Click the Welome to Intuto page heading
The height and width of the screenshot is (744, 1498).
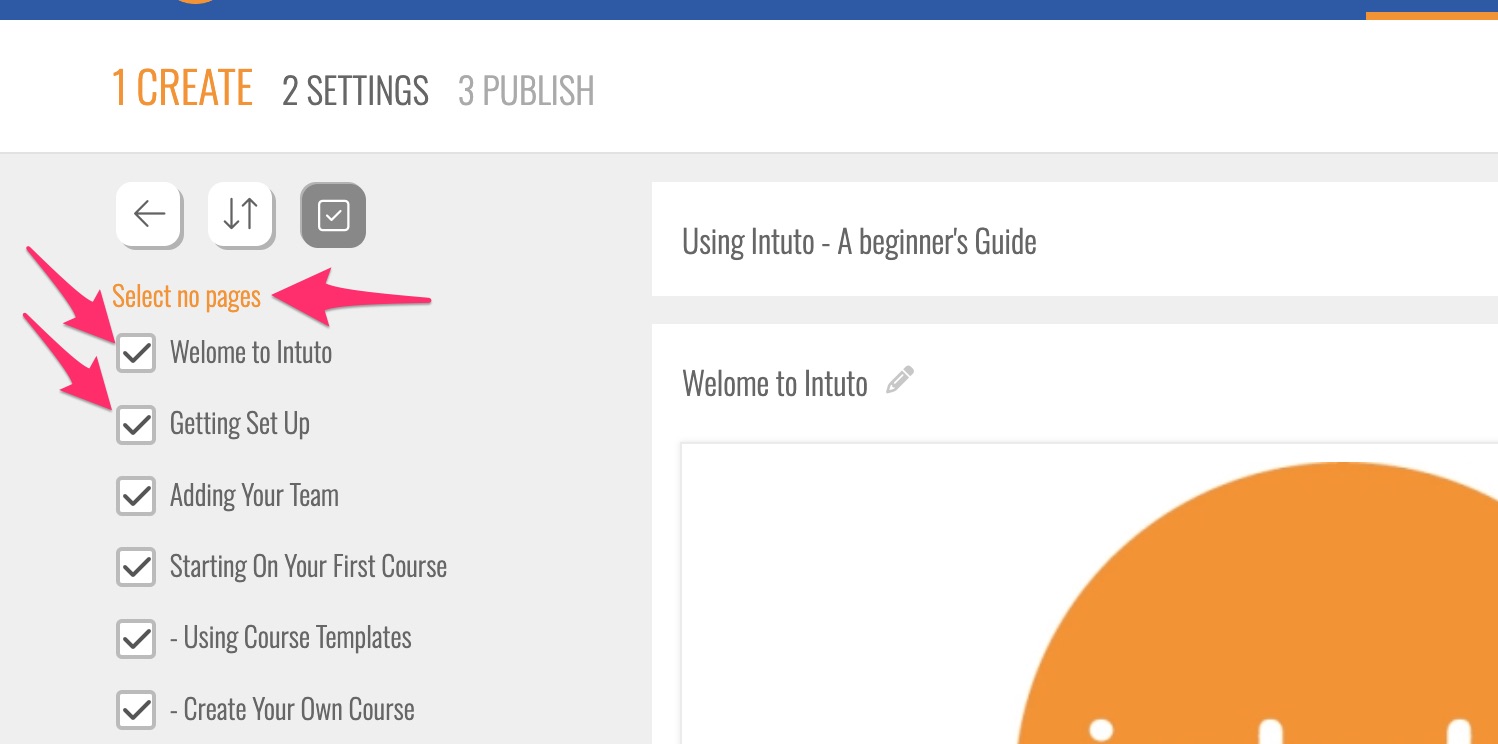pos(774,384)
